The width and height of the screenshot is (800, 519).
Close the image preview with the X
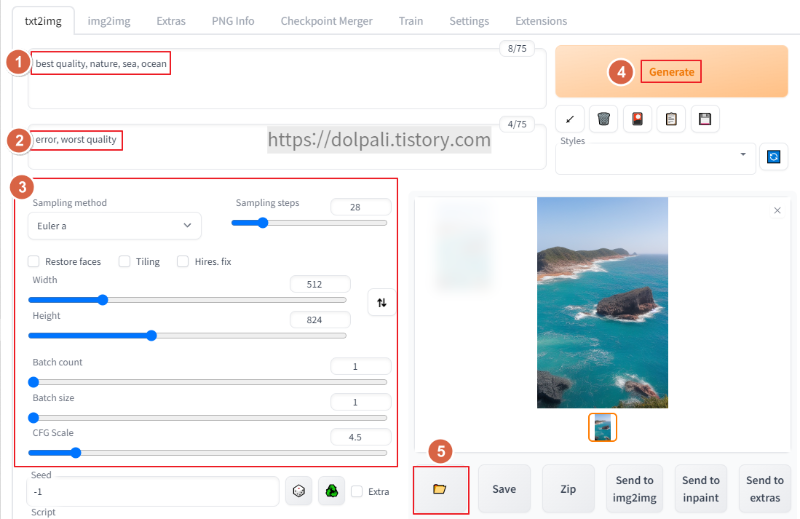point(777,210)
